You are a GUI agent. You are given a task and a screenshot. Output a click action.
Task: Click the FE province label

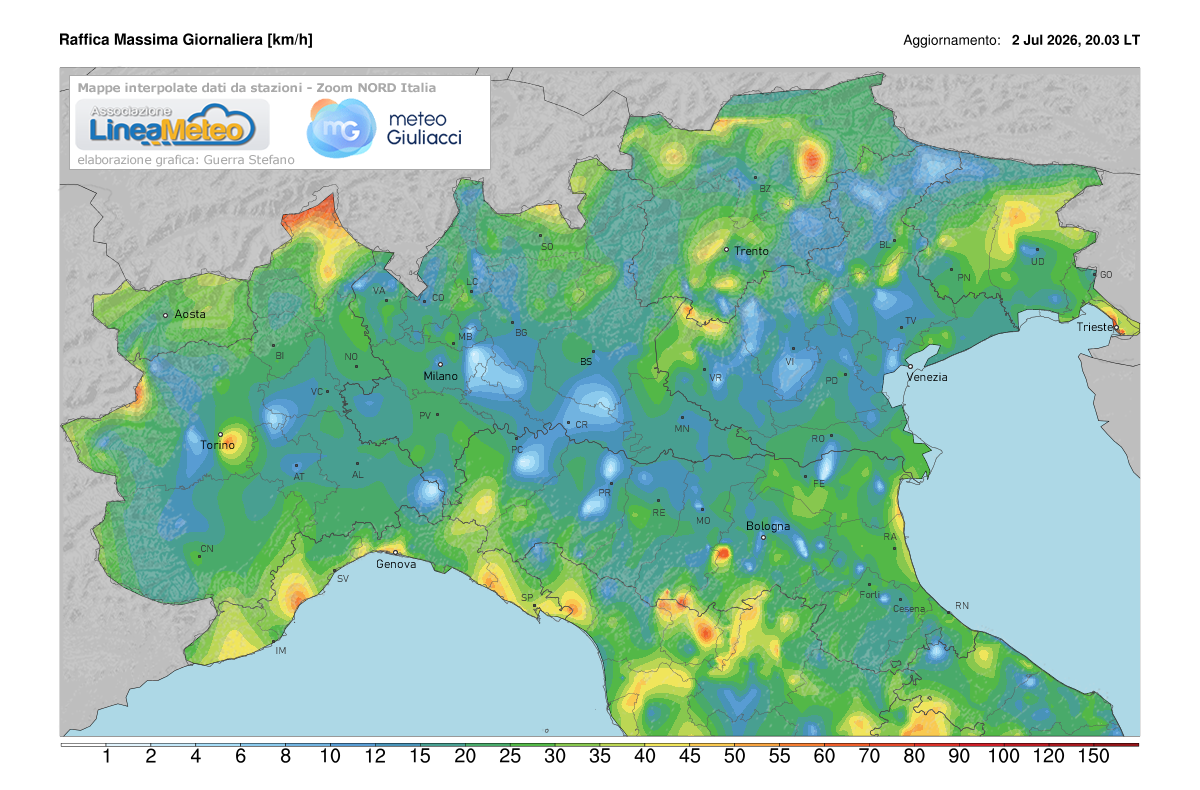817,484
